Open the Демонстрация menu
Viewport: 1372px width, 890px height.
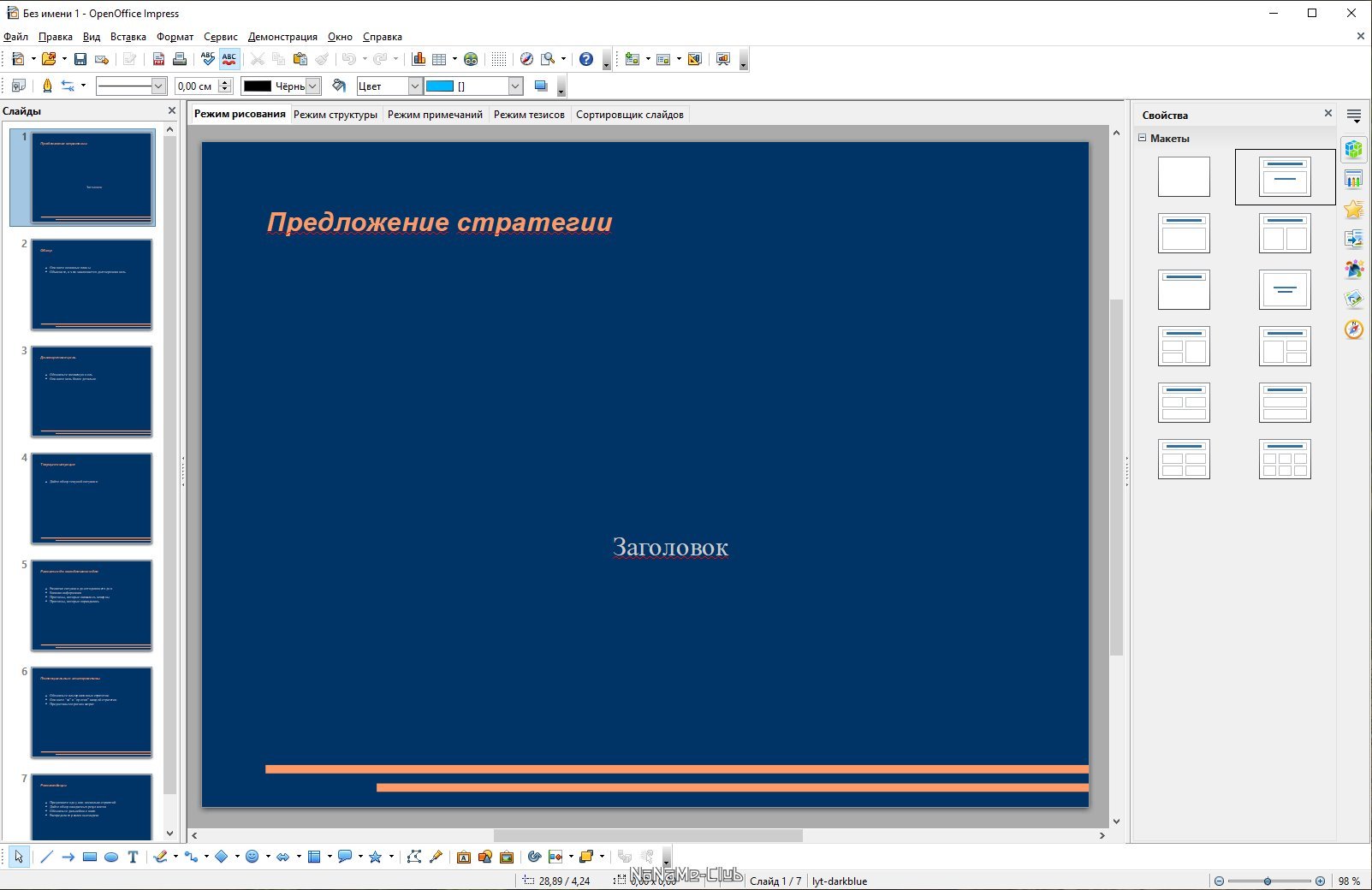282,37
